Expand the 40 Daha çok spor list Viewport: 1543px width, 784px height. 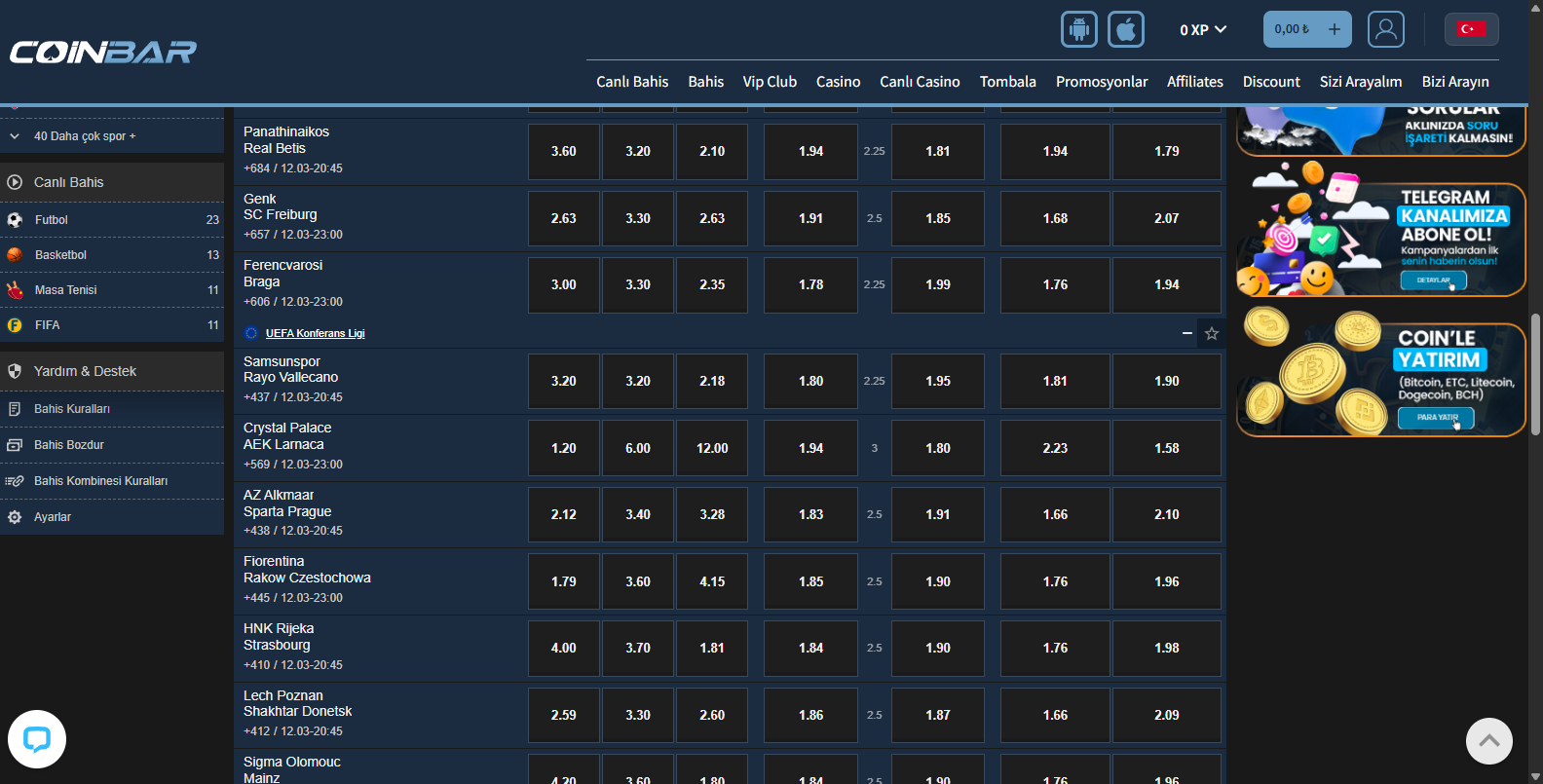85,136
